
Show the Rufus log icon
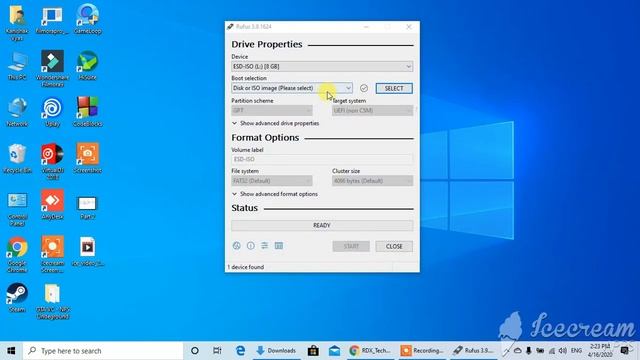279,246
